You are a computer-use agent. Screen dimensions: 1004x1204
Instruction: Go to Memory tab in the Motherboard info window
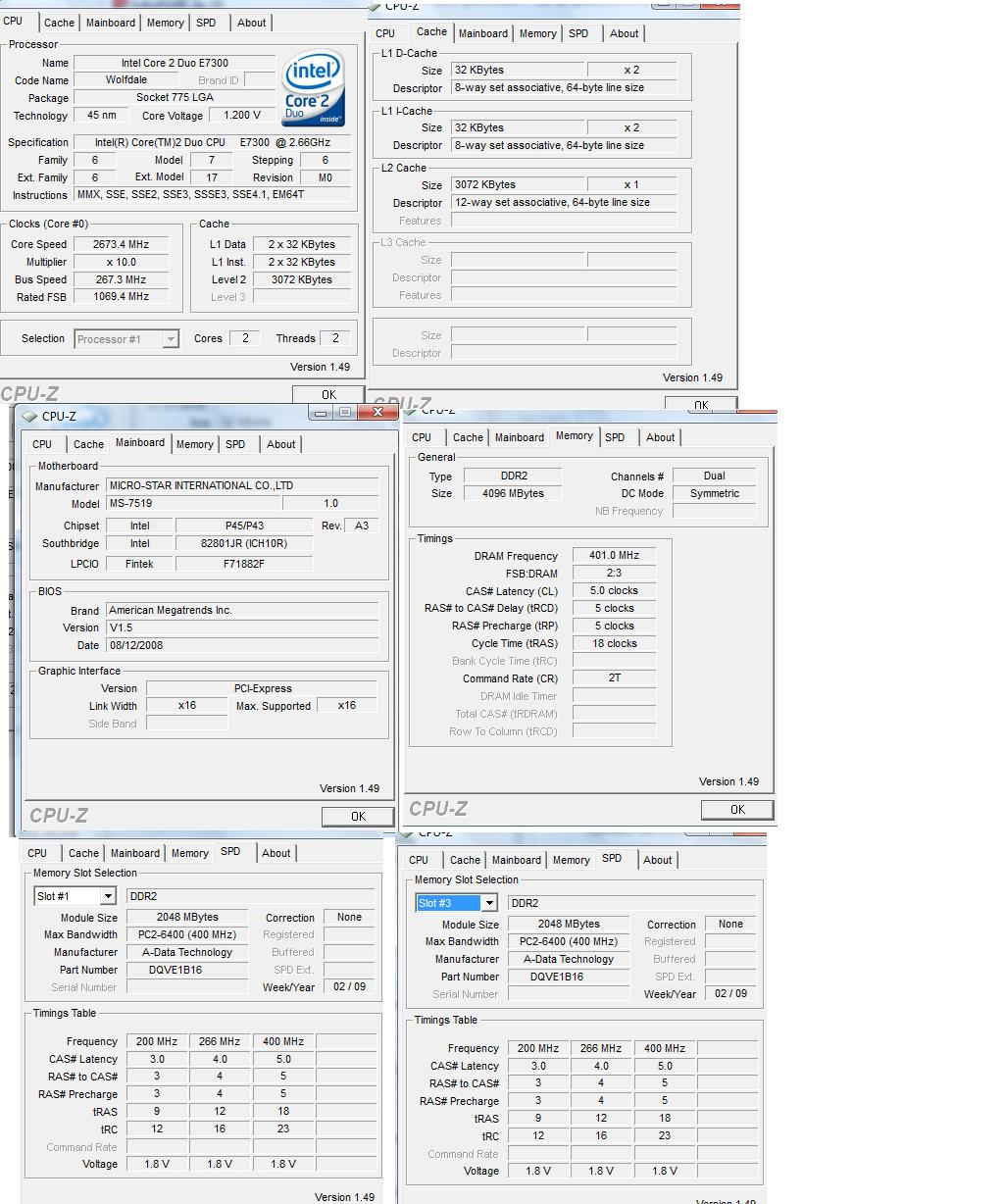[x=194, y=444]
